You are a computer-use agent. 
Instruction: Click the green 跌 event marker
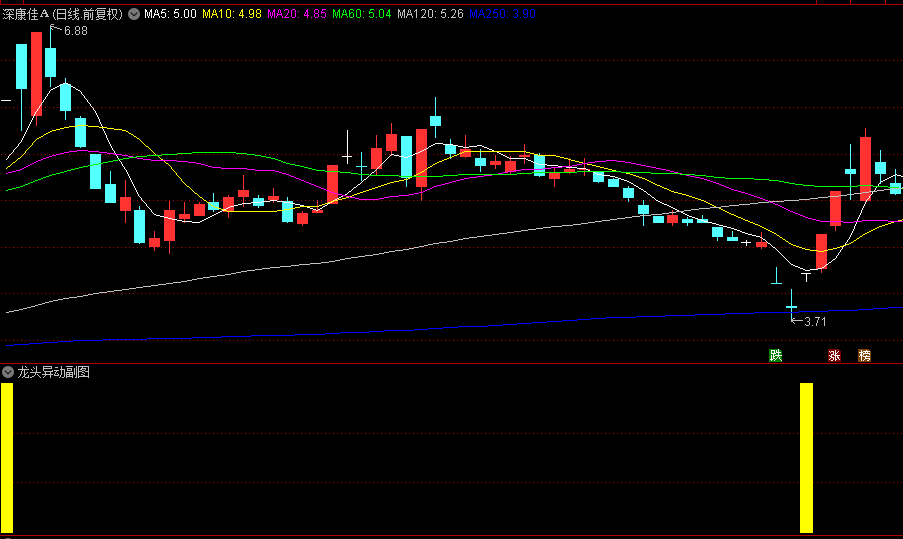(x=775, y=355)
